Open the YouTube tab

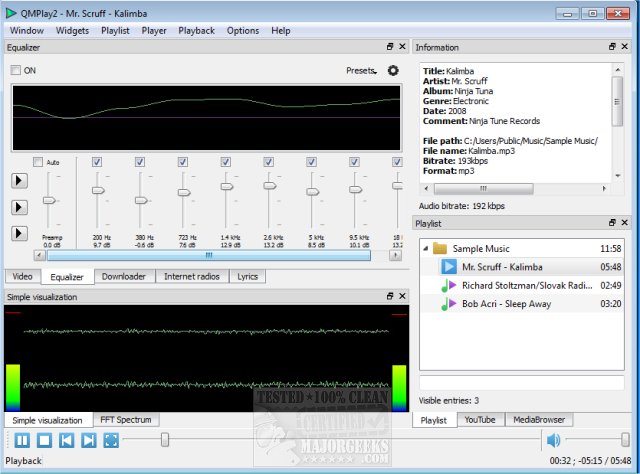tap(481, 419)
